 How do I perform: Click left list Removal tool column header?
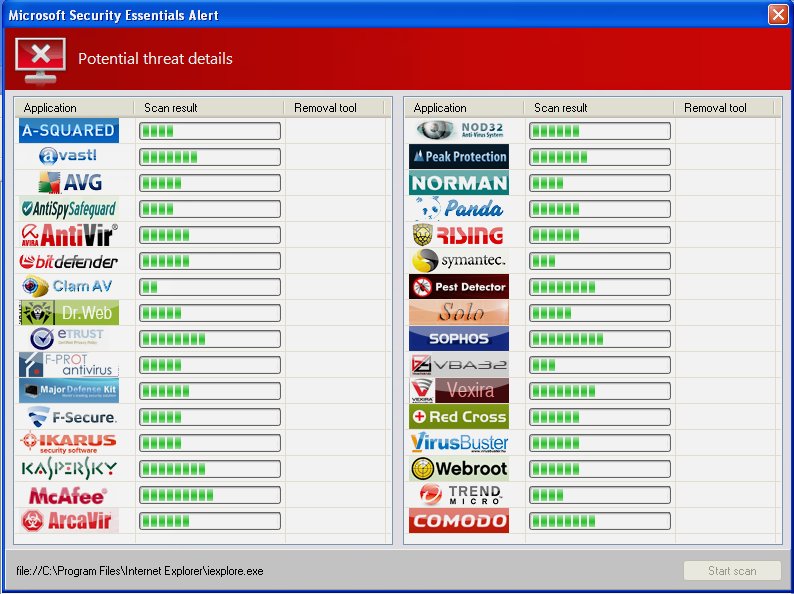tap(334, 108)
